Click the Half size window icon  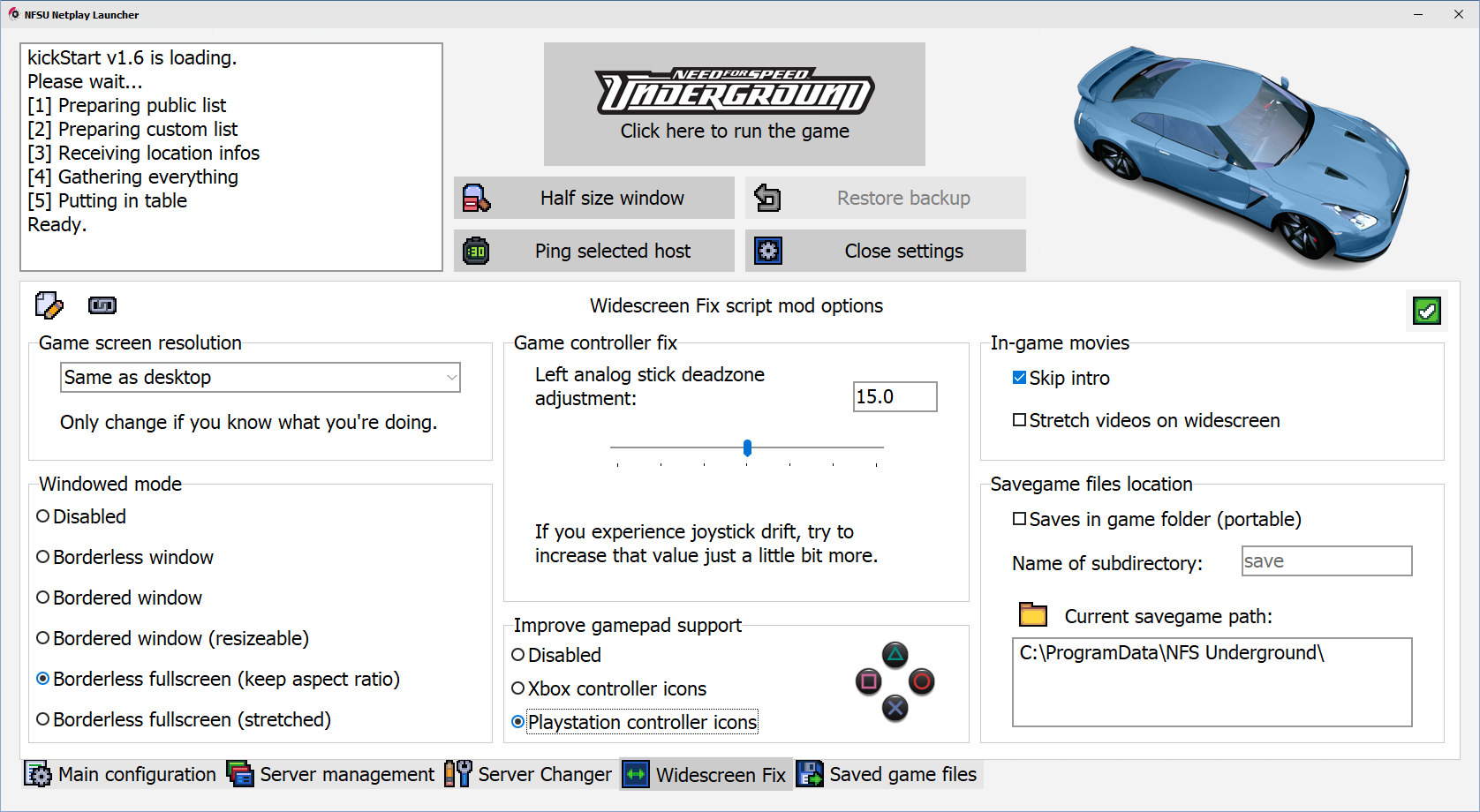[x=477, y=198]
